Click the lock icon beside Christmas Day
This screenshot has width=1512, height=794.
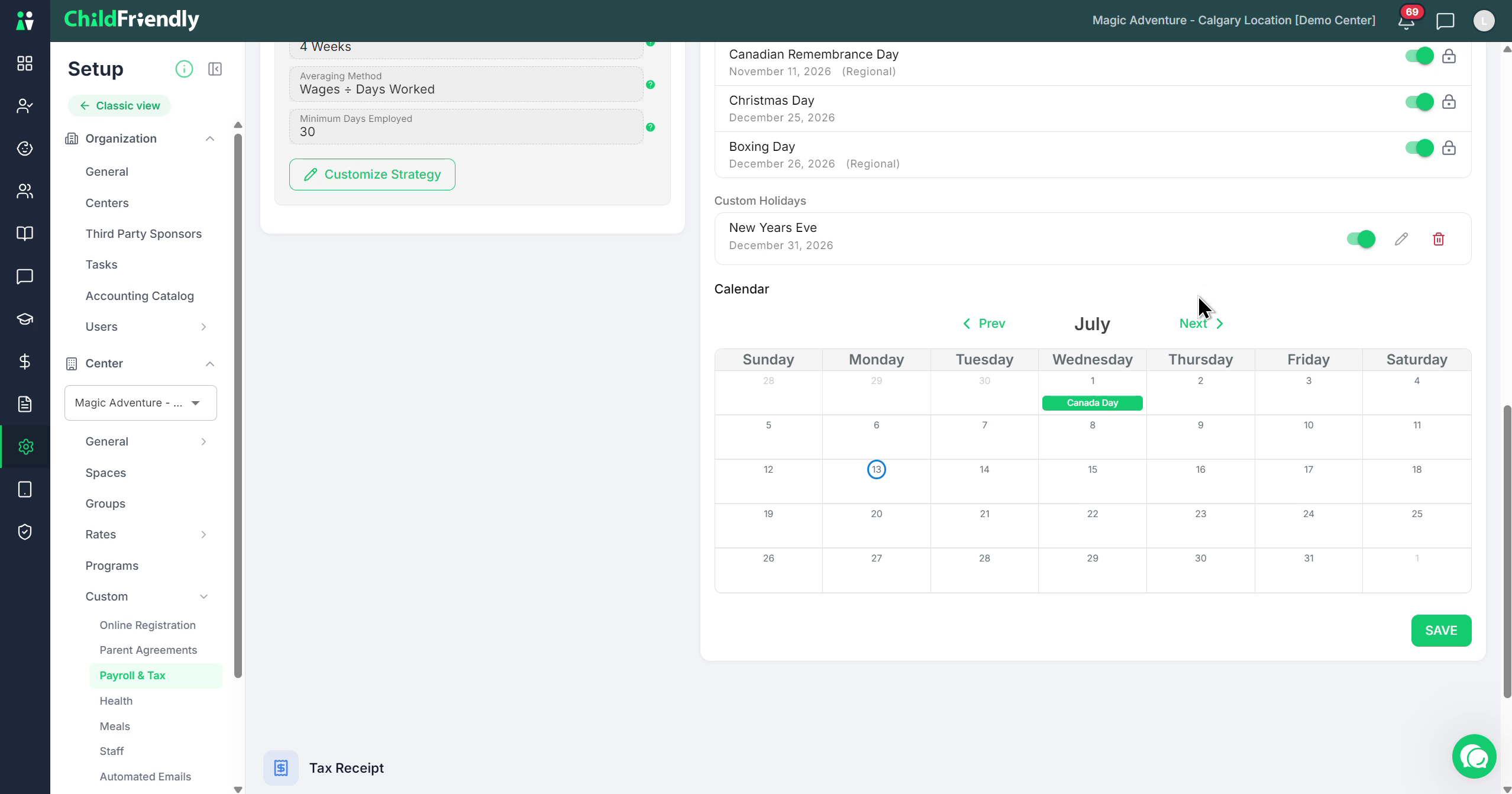tap(1449, 102)
